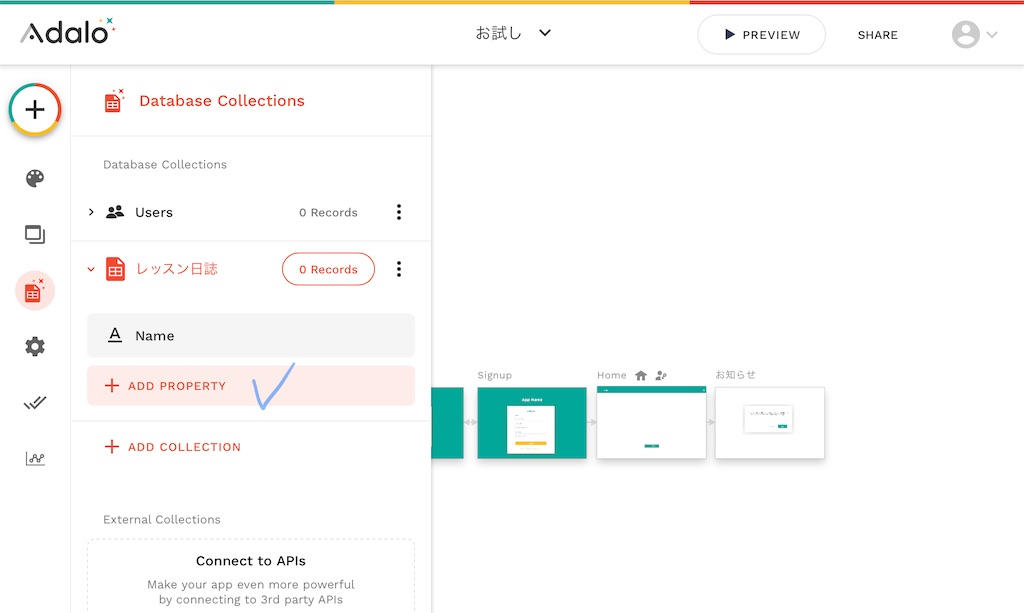
Task: Click the SHARE button
Action: (x=878, y=35)
